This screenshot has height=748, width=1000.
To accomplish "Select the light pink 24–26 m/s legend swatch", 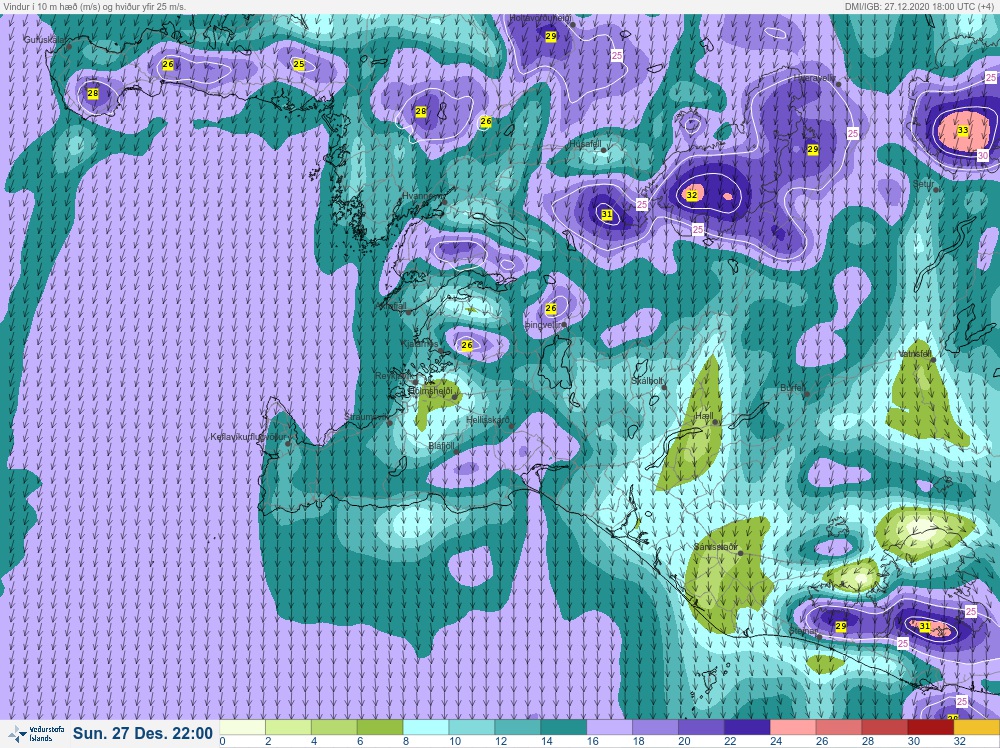I will click(x=793, y=728).
